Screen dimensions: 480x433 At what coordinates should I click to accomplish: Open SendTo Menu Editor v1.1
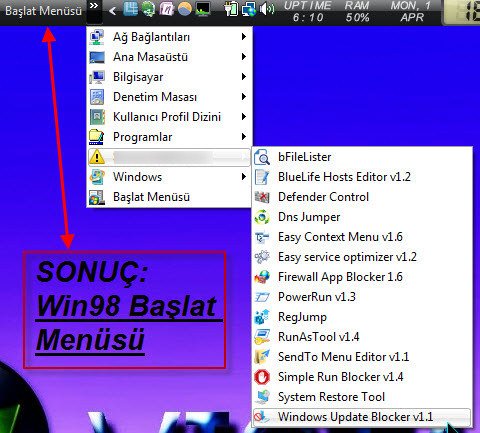[x=362, y=357]
